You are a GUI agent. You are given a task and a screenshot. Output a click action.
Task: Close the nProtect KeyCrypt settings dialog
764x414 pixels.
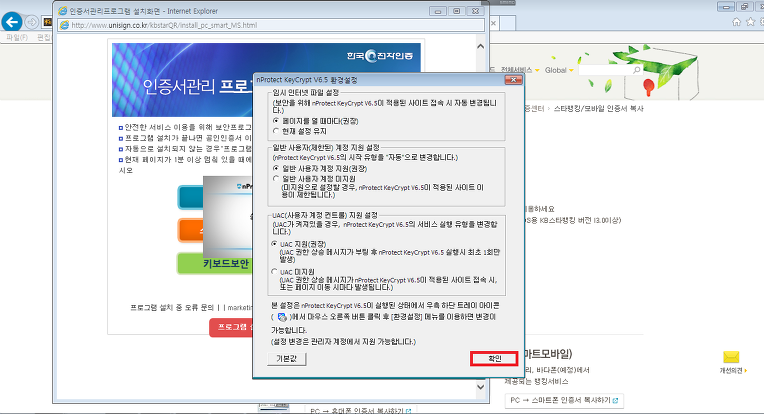(x=513, y=79)
